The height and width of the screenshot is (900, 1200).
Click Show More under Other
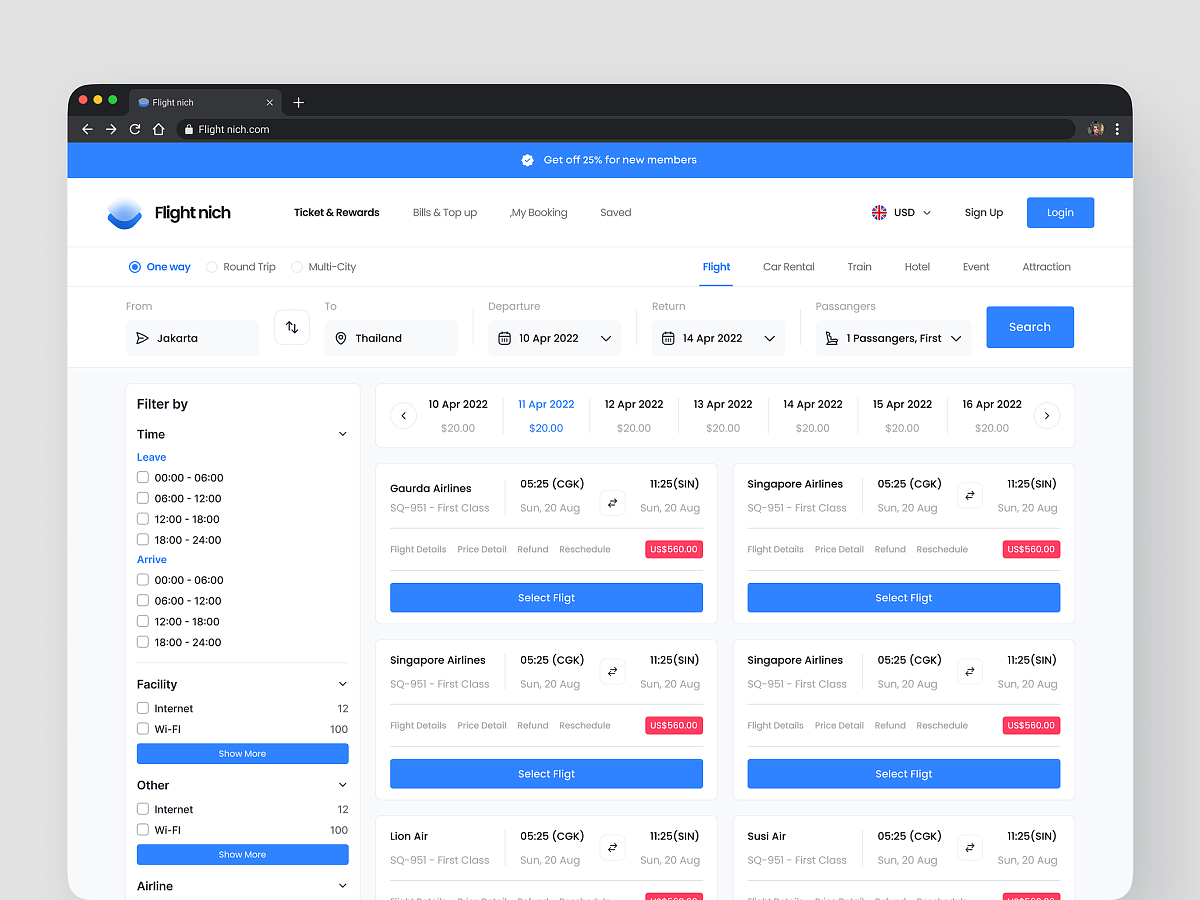click(243, 855)
